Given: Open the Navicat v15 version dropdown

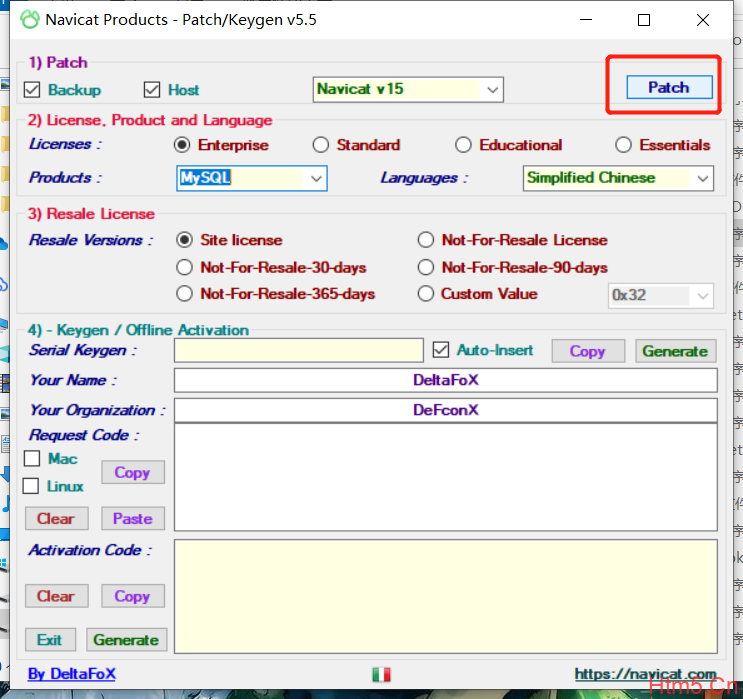Looking at the screenshot, I should pos(492,90).
